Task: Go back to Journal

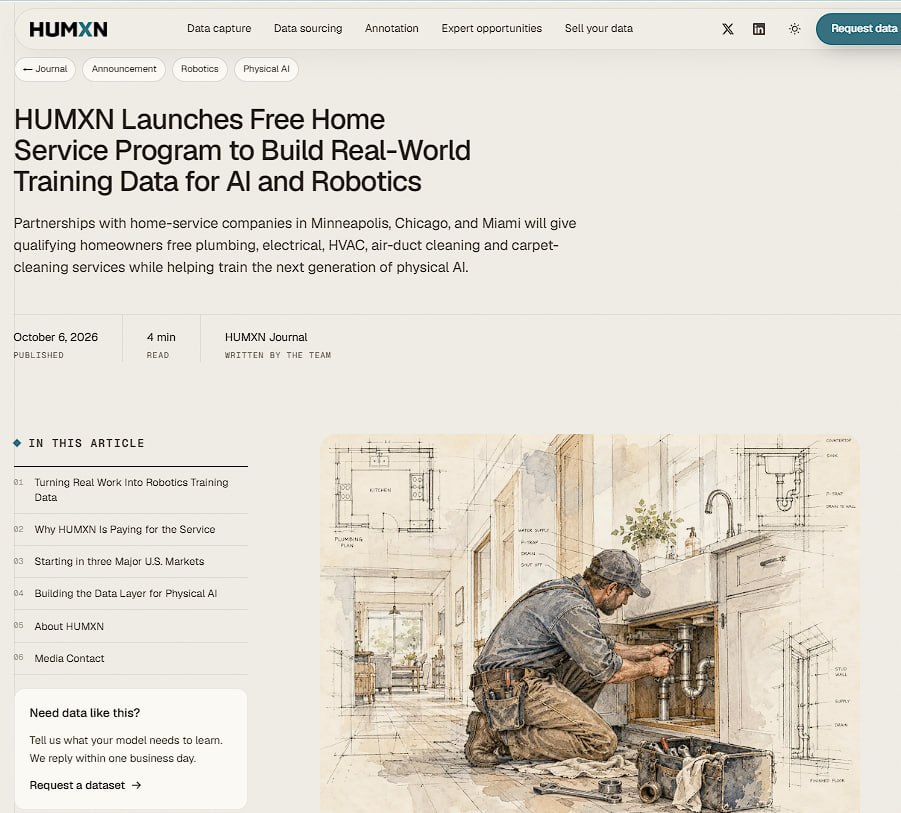Action: (45, 69)
